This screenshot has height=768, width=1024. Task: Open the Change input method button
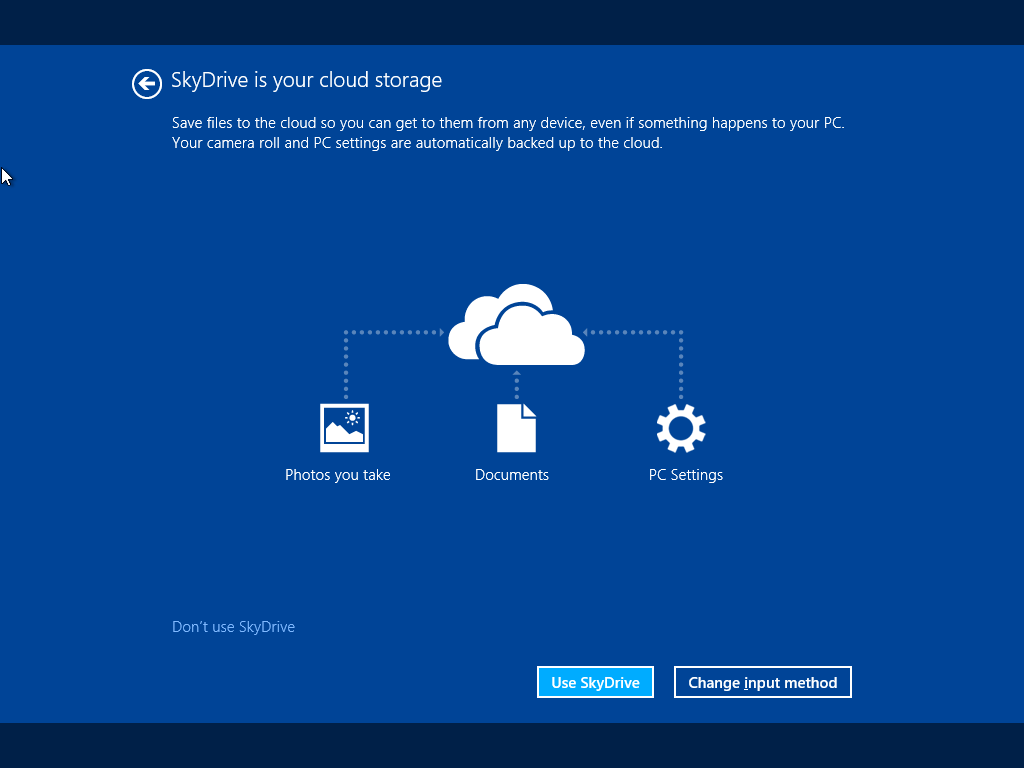pos(763,682)
